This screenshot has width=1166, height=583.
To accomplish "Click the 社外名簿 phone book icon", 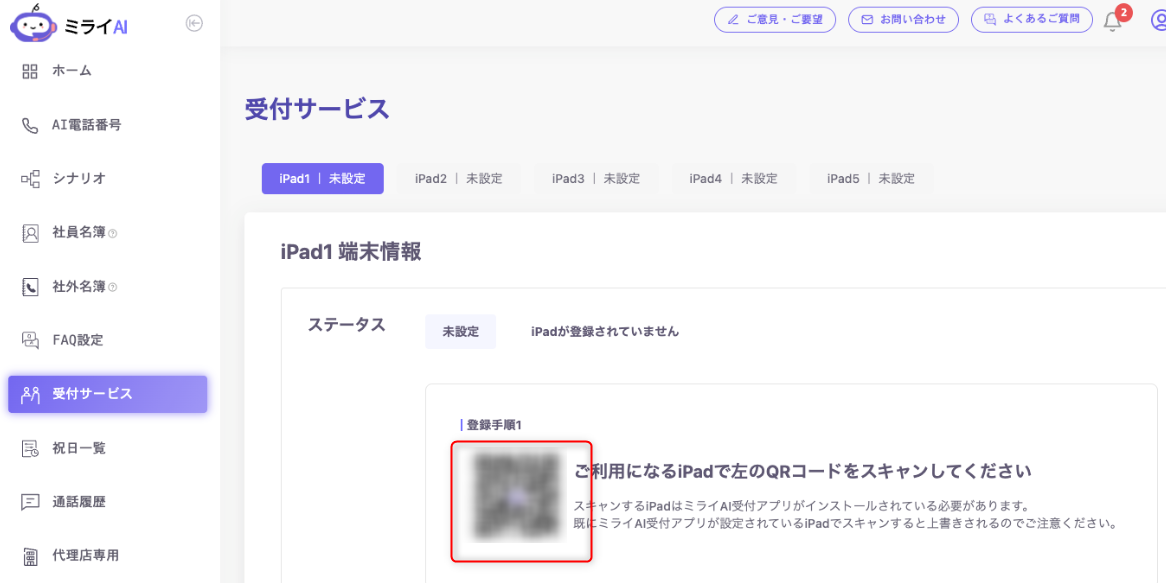I will (30, 287).
